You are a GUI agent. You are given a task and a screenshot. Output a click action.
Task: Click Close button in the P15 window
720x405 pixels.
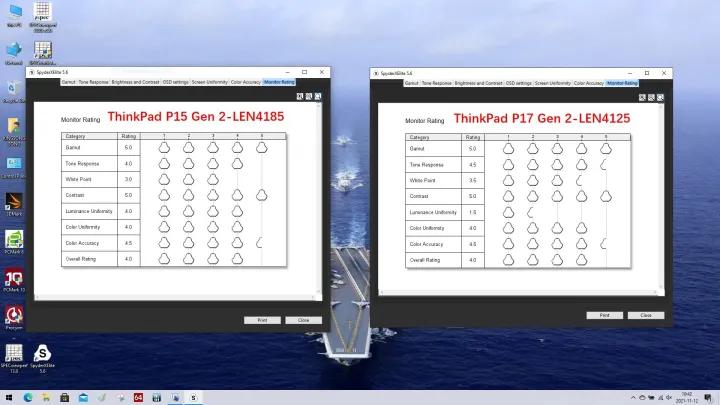click(x=304, y=320)
